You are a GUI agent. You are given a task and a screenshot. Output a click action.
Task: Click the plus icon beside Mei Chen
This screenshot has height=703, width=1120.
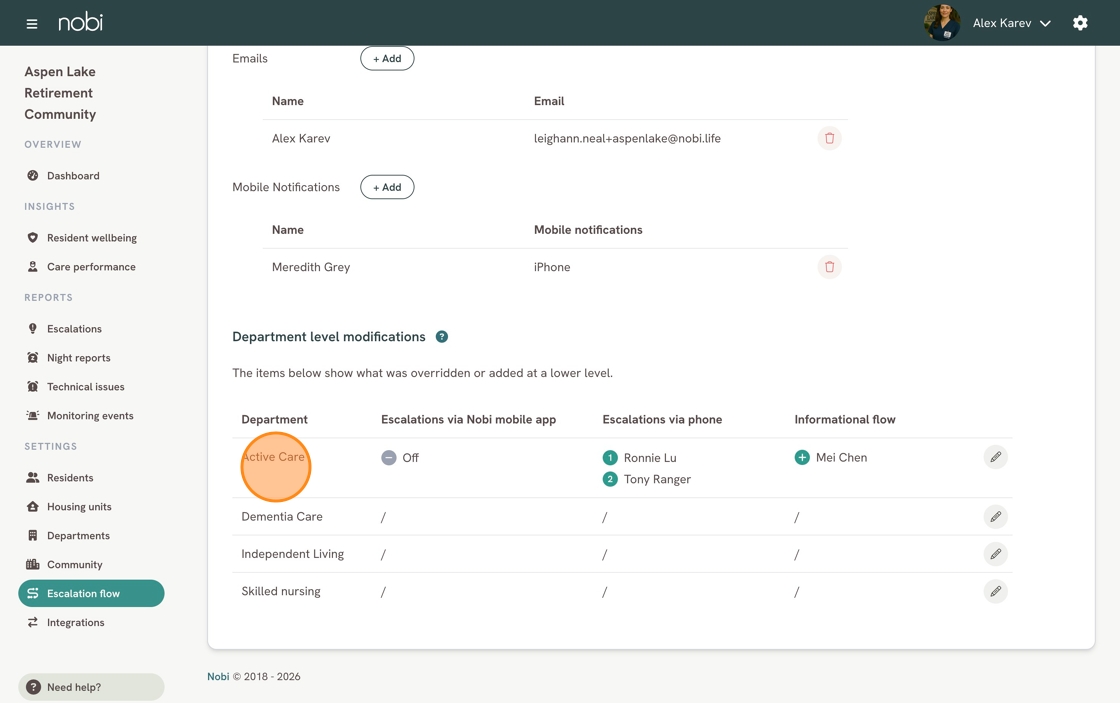(x=802, y=457)
